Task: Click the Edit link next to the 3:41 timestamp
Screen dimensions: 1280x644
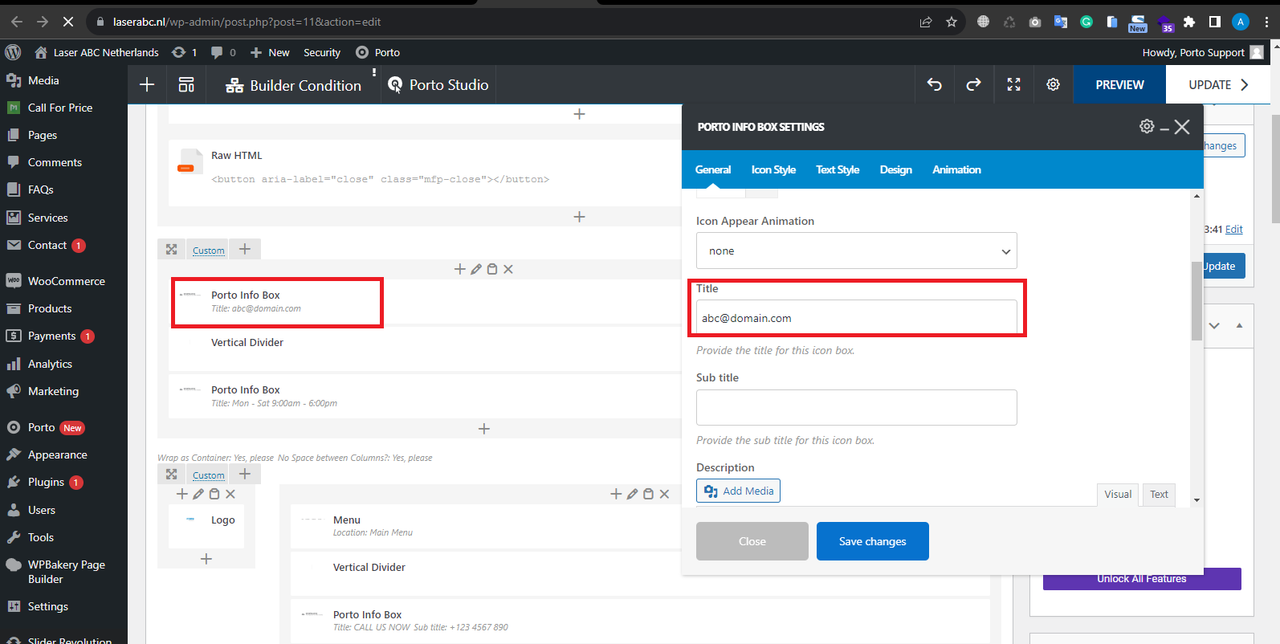Action: [x=1234, y=229]
